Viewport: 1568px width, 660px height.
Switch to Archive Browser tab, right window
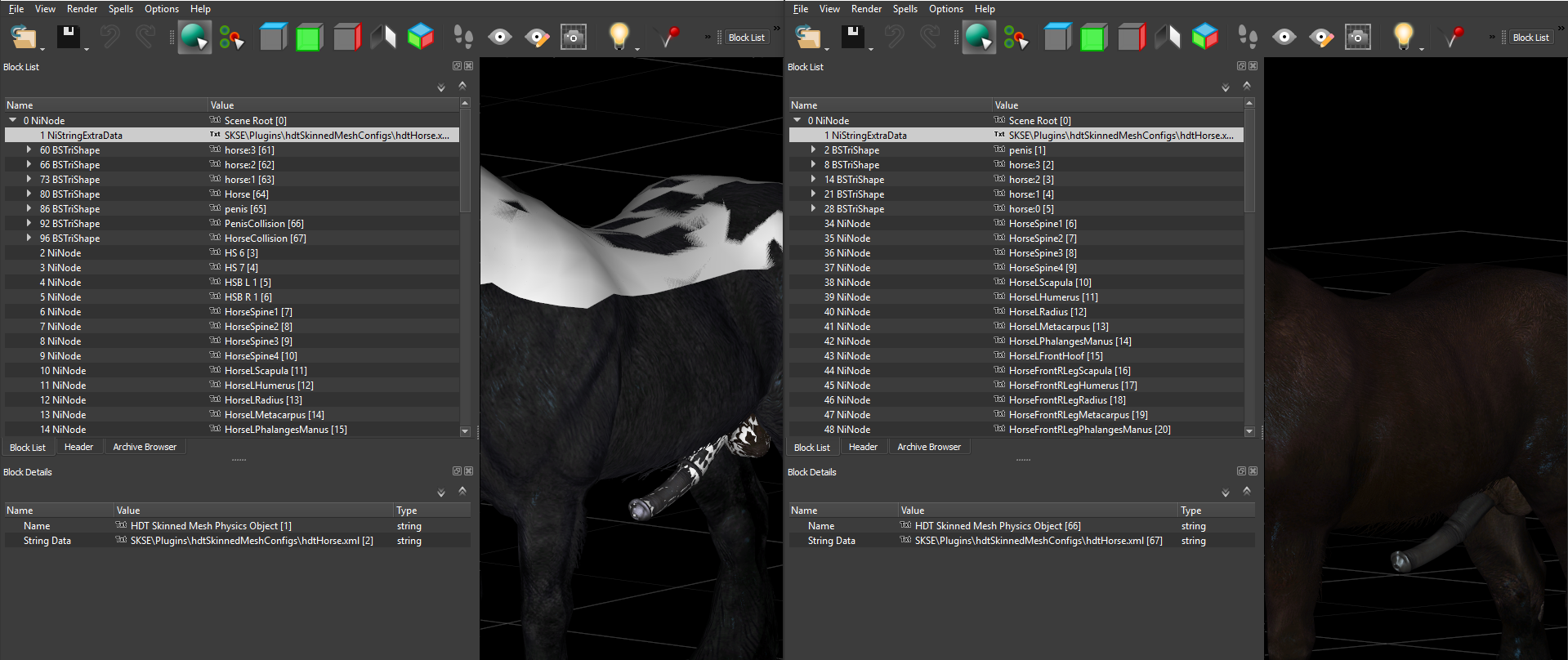pos(929,447)
